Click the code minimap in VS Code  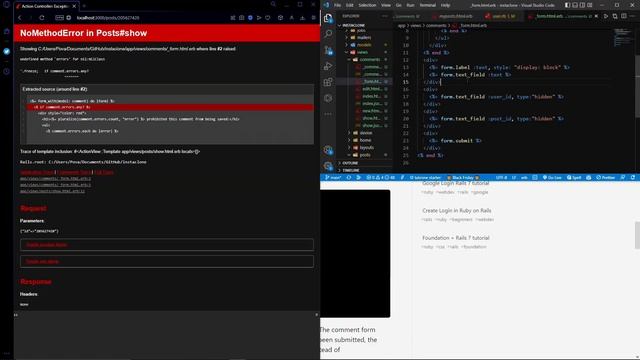pyautogui.click(x=623, y=37)
